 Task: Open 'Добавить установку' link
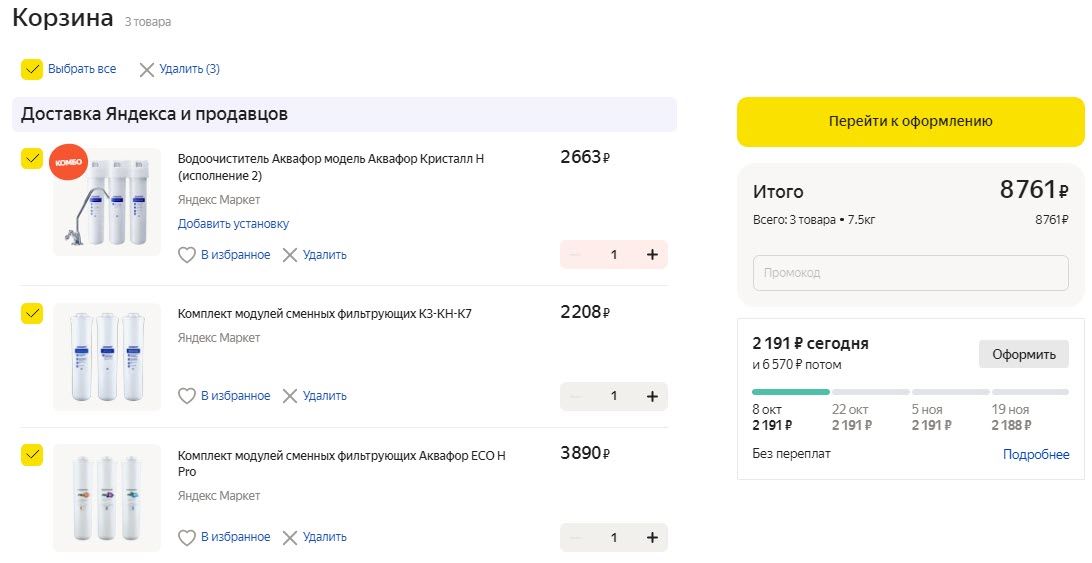[x=233, y=224]
